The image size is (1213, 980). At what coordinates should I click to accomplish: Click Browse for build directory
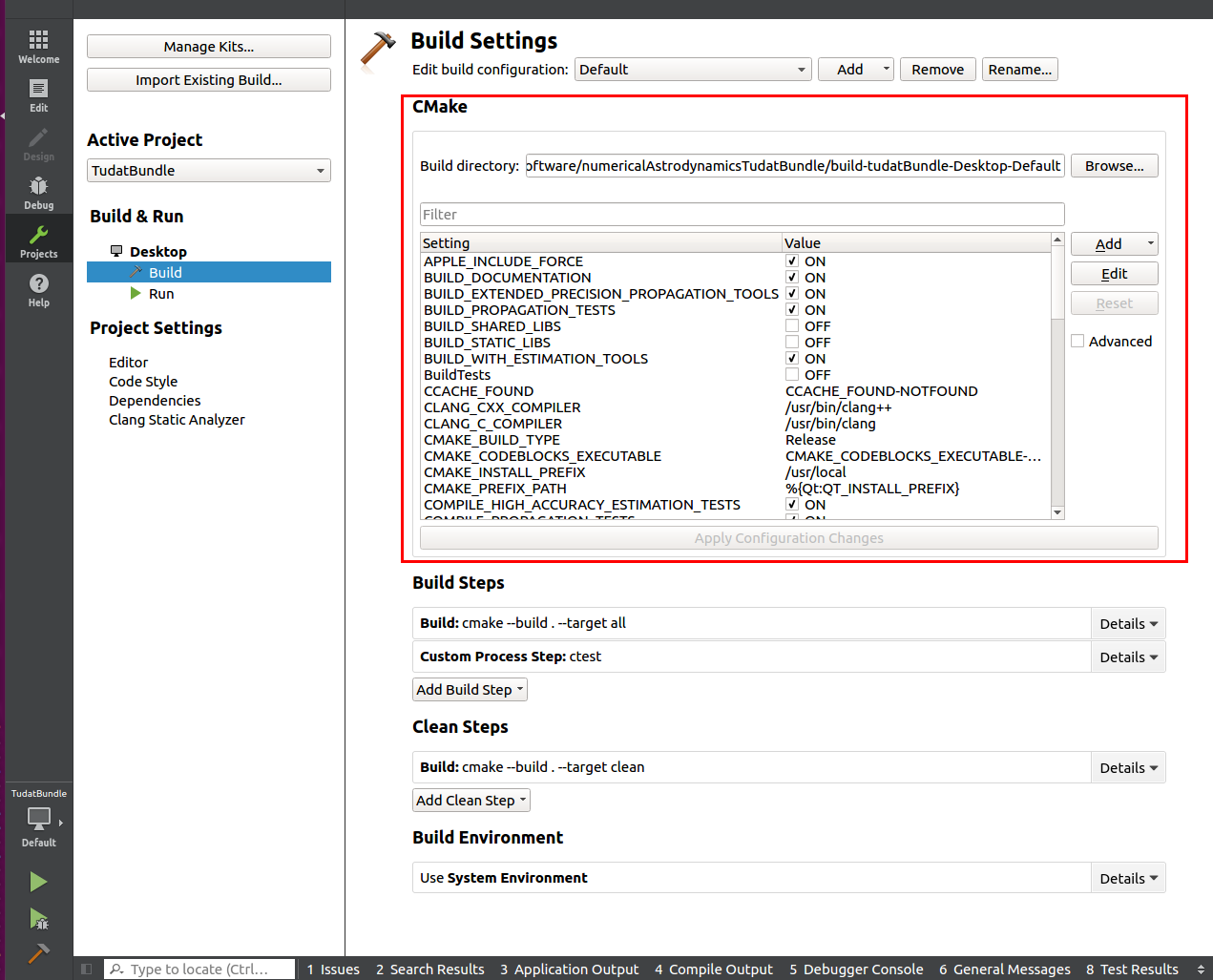click(1114, 166)
